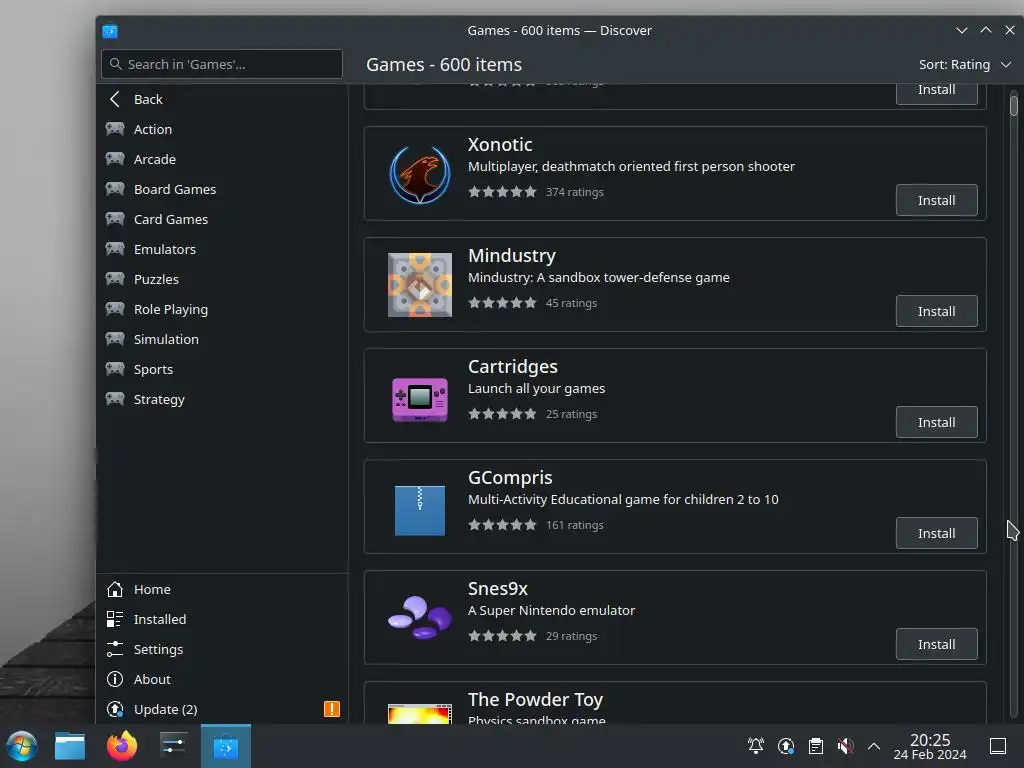The image size is (1024, 768).
Task: Expand the Sort: Rating dropdown
Action: tap(965, 65)
